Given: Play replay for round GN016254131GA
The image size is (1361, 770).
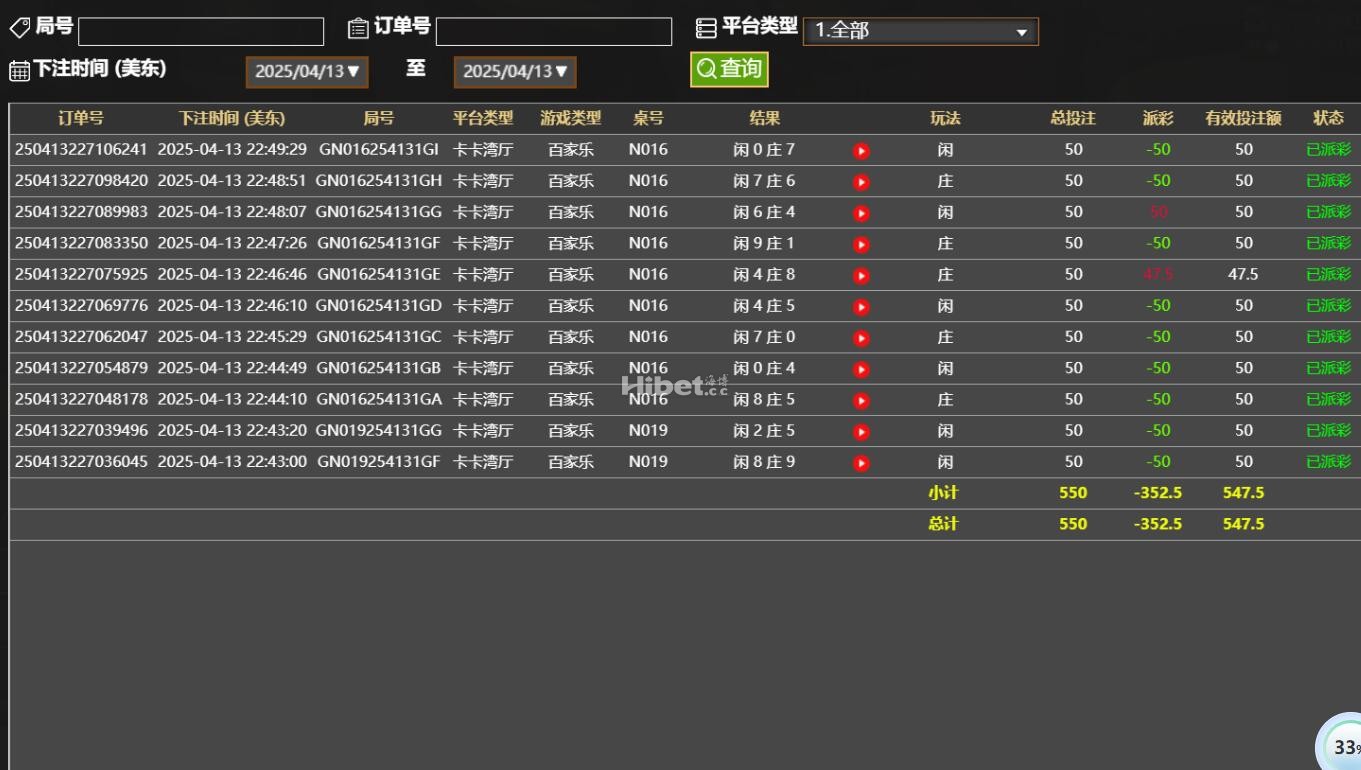Looking at the screenshot, I should click(861, 400).
